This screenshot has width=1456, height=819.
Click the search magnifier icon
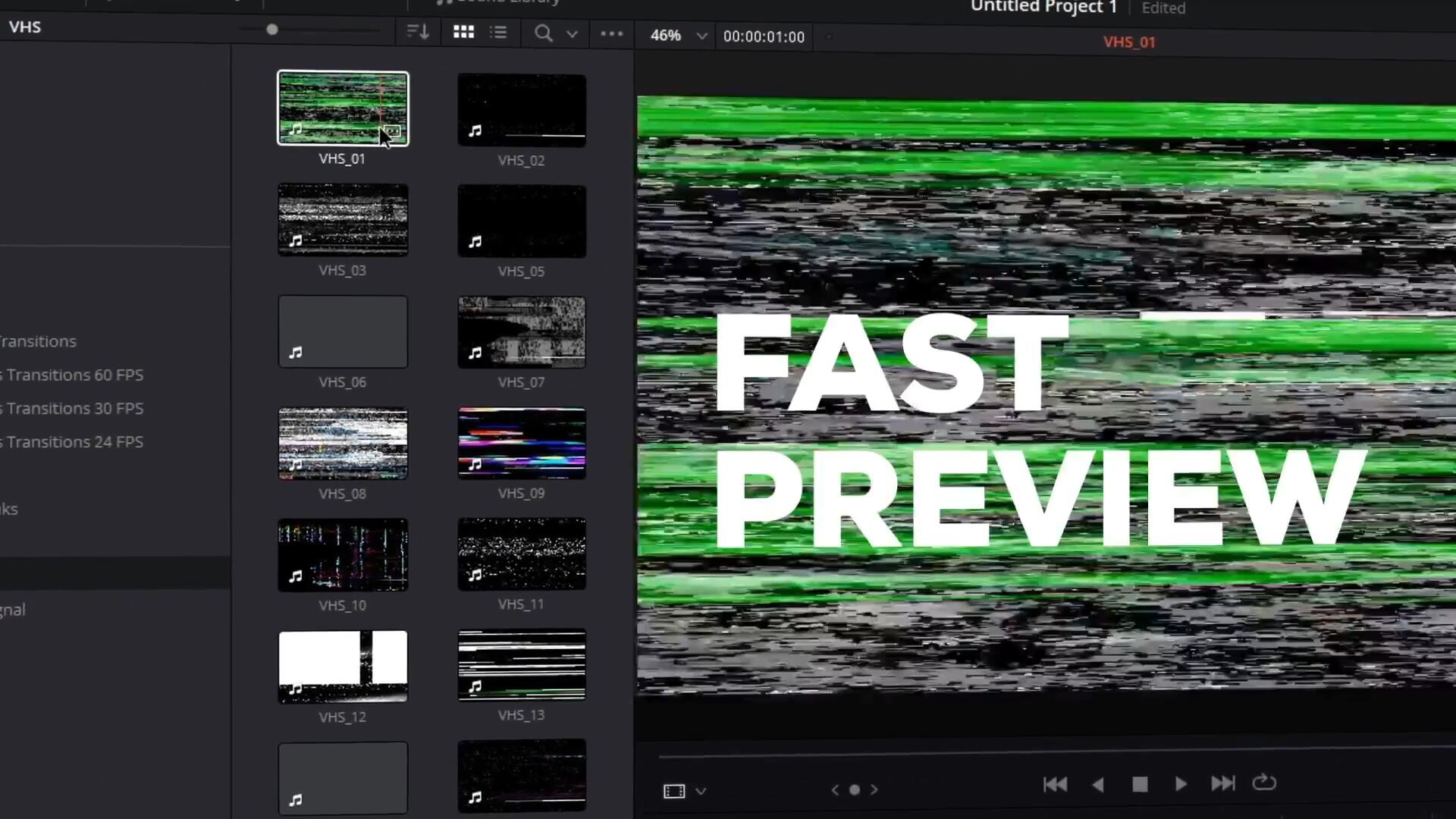point(543,33)
